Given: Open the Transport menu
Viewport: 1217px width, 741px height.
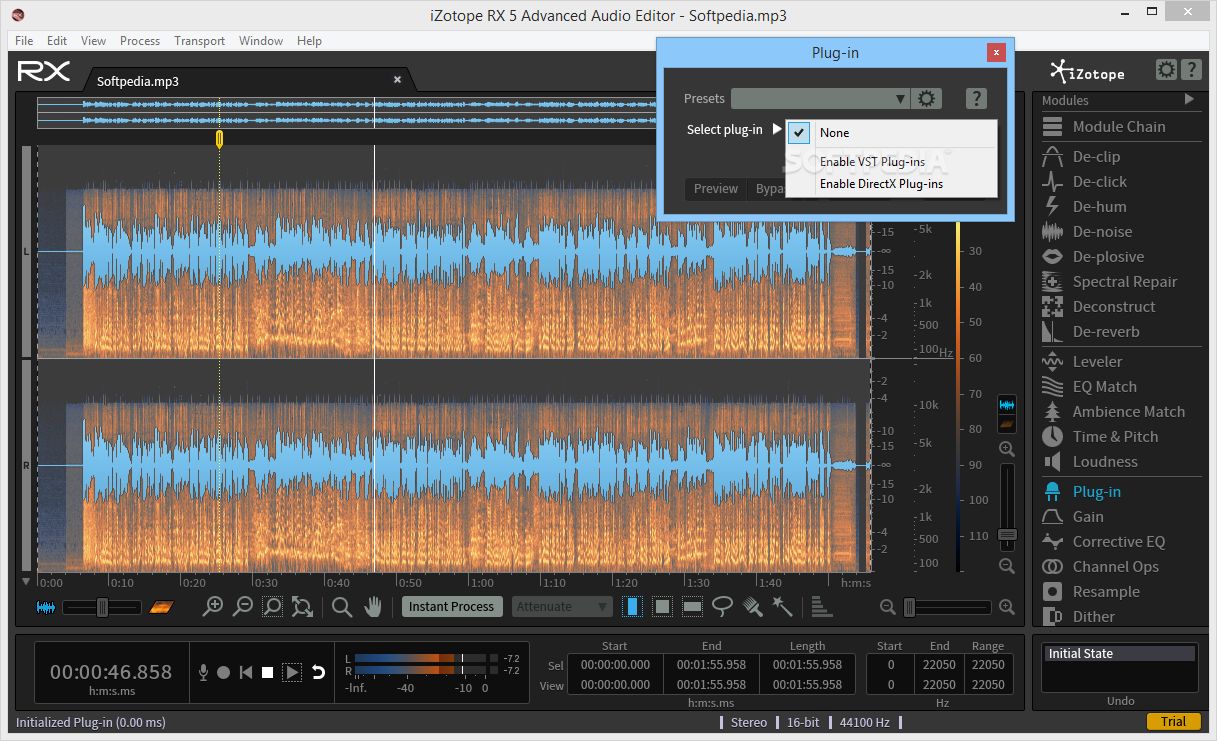Looking at the screenshot, I should (200, 41).
